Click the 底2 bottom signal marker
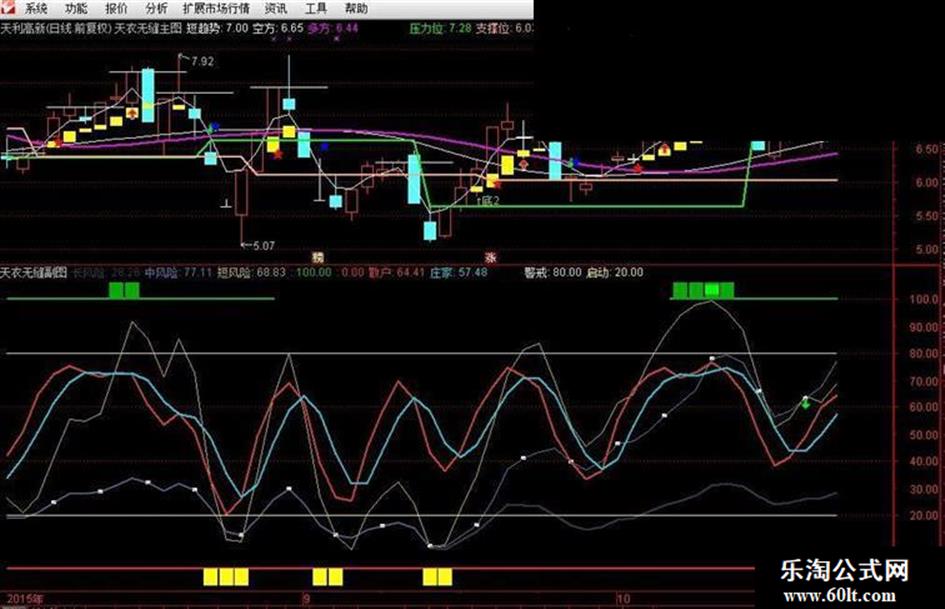Image resolution: width=945 pixels, height=609 pixels. point(488,201)
